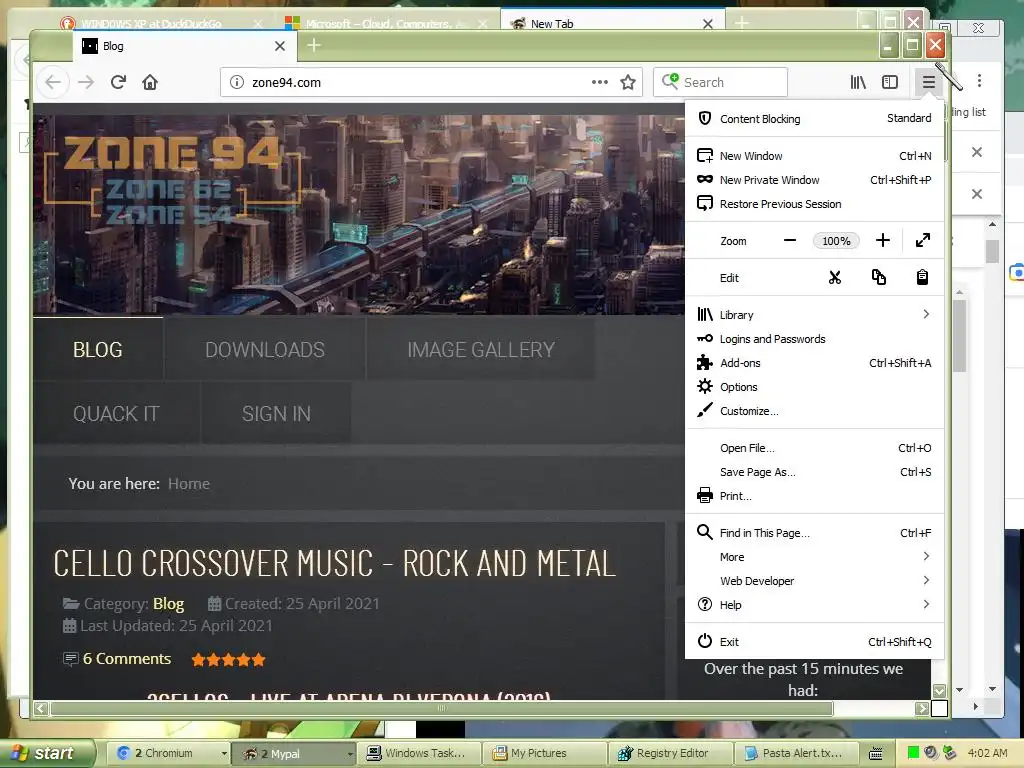
Task: Open page actions three-dot menu in address bar
Action: [600, 82]
